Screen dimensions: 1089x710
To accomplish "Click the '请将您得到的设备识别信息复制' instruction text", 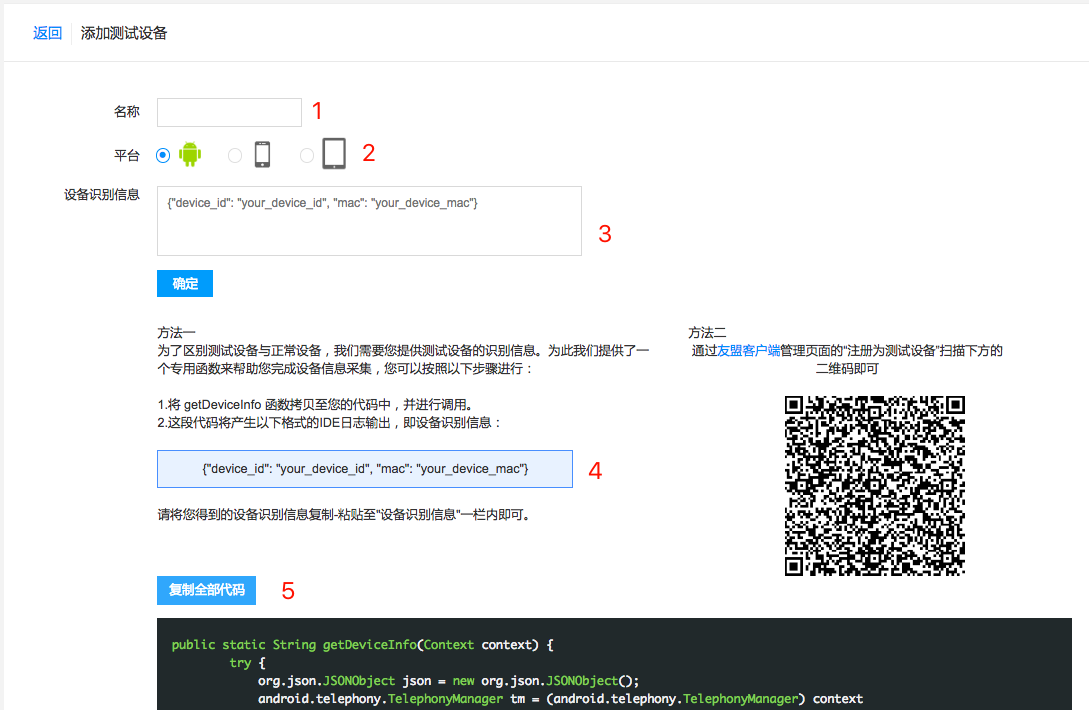I will click(x=344, y=515).
